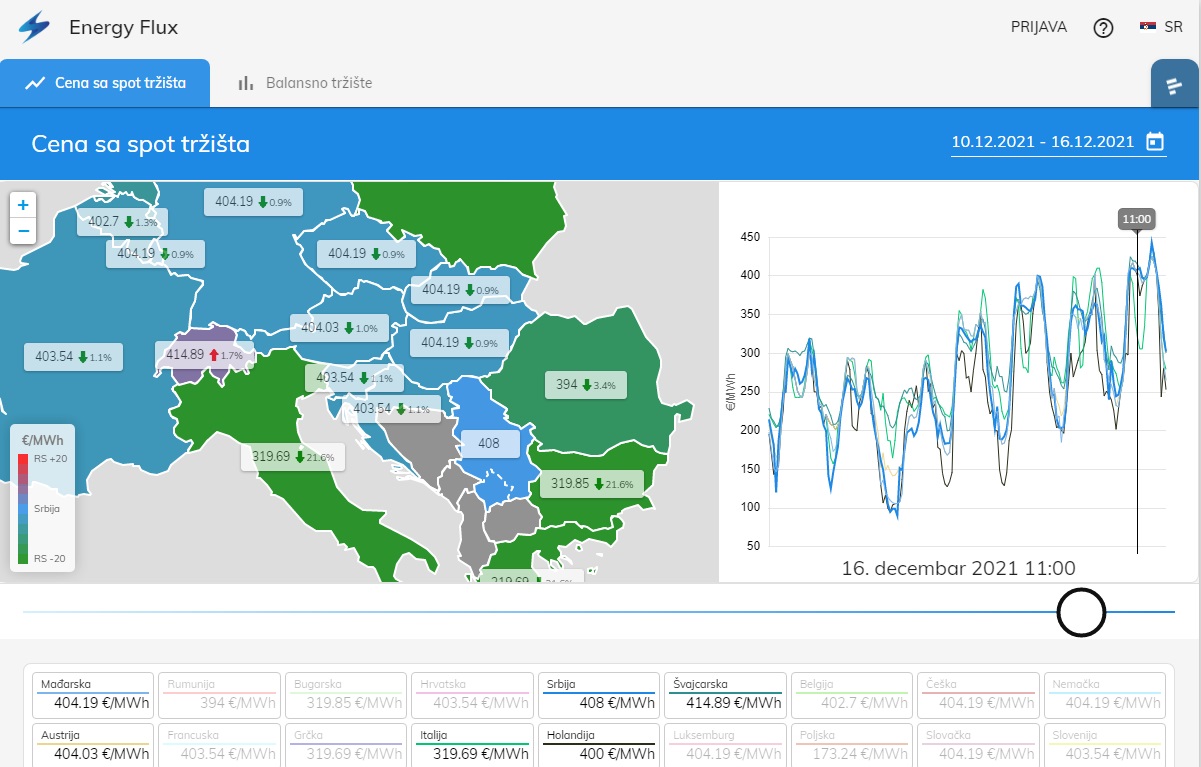Toggle Hrvatska series in the legend

(472, 695)
